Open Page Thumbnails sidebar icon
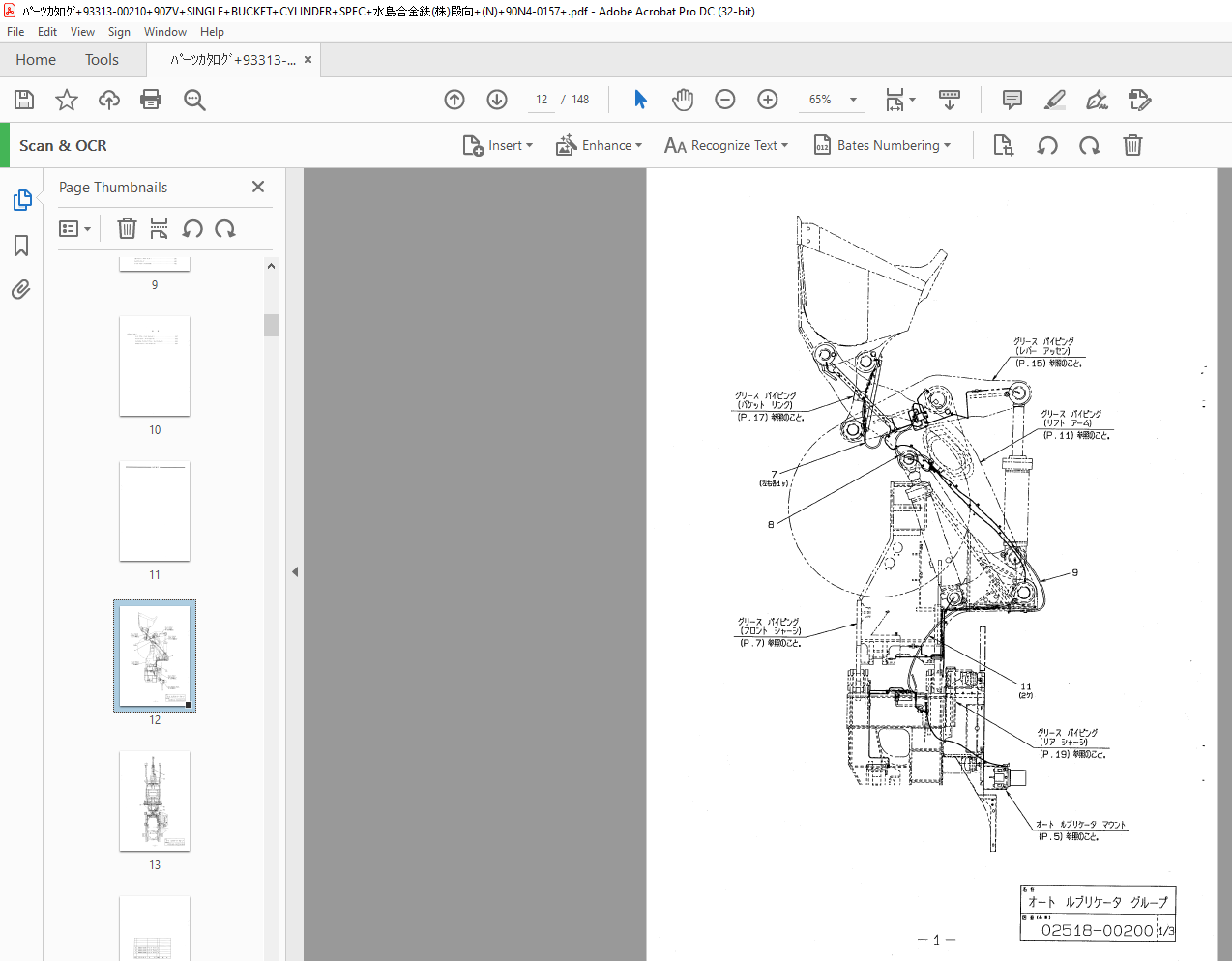The height and width of the screenshot is (961, 1232). click(x=21, y=200)
